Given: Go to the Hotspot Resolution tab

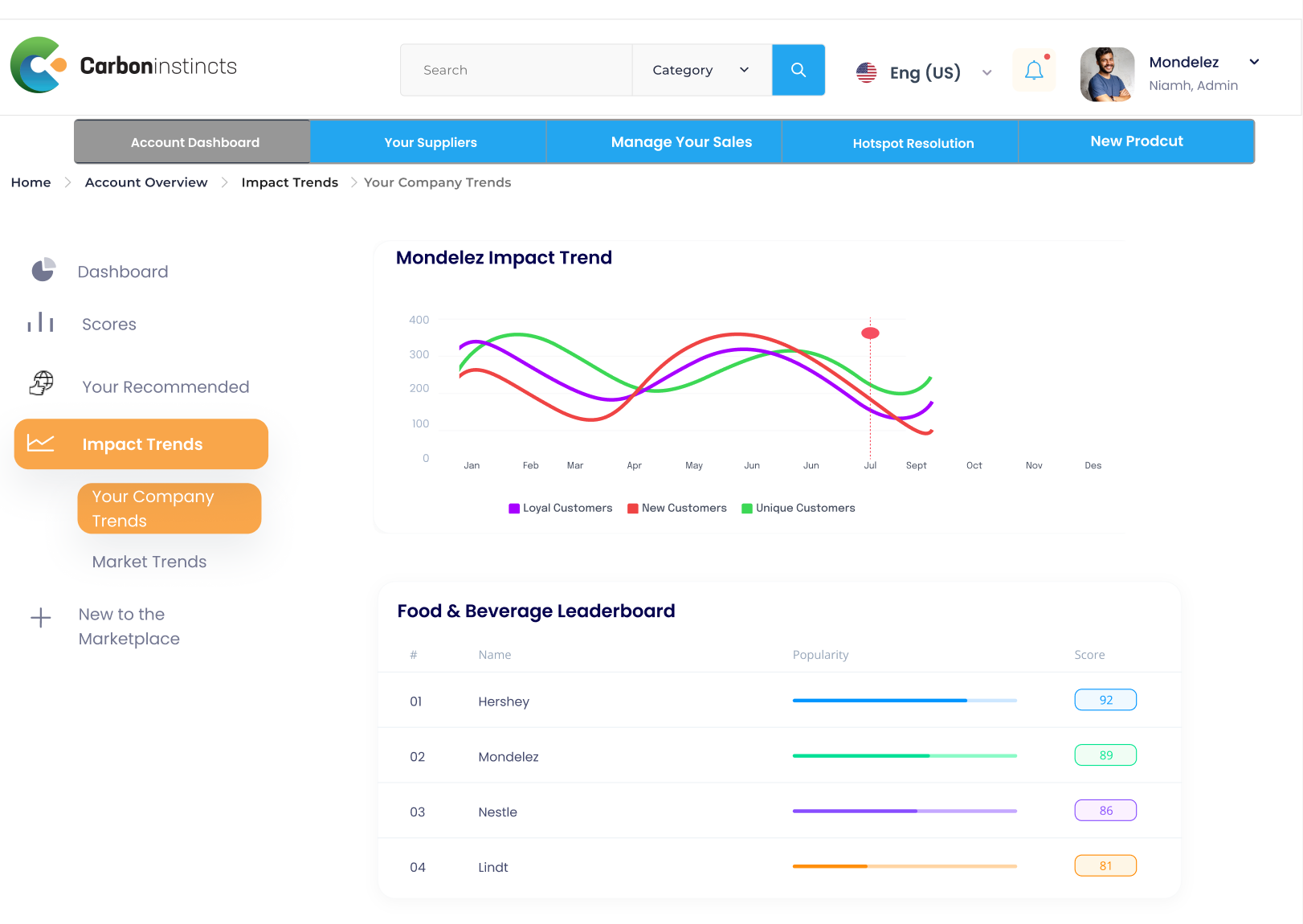Looking at the screenshot, I should (x=901, y=142).
